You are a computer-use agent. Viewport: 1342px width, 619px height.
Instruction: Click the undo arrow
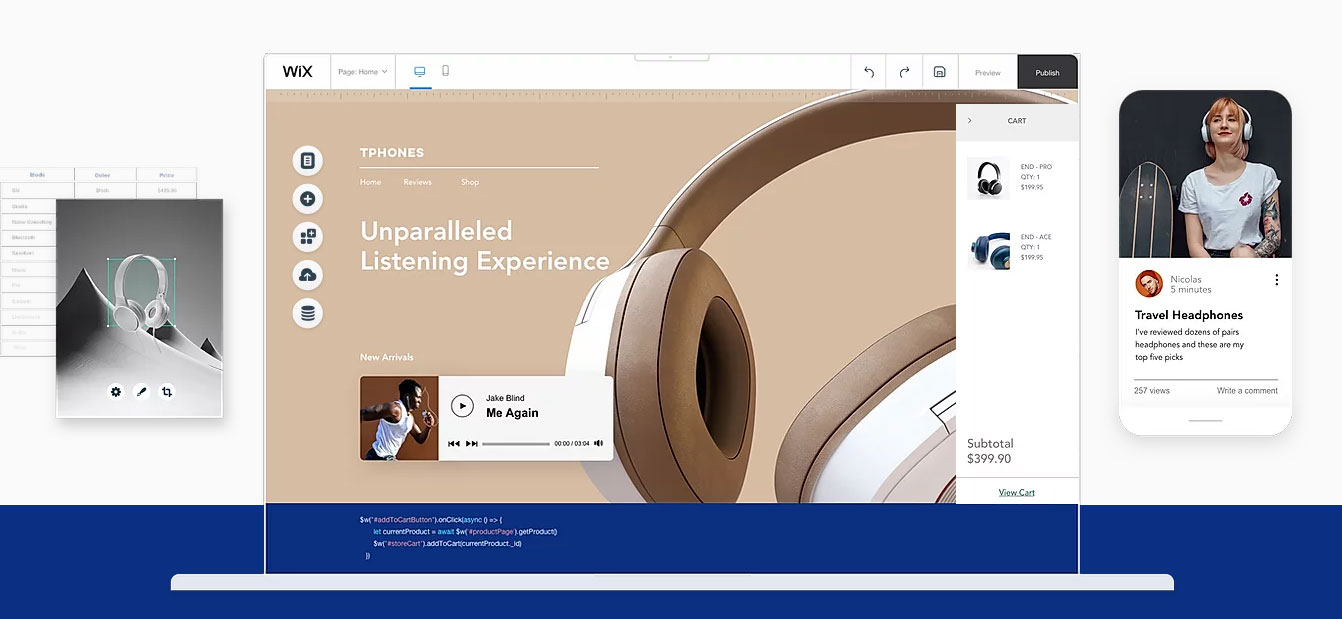point(869,72)
